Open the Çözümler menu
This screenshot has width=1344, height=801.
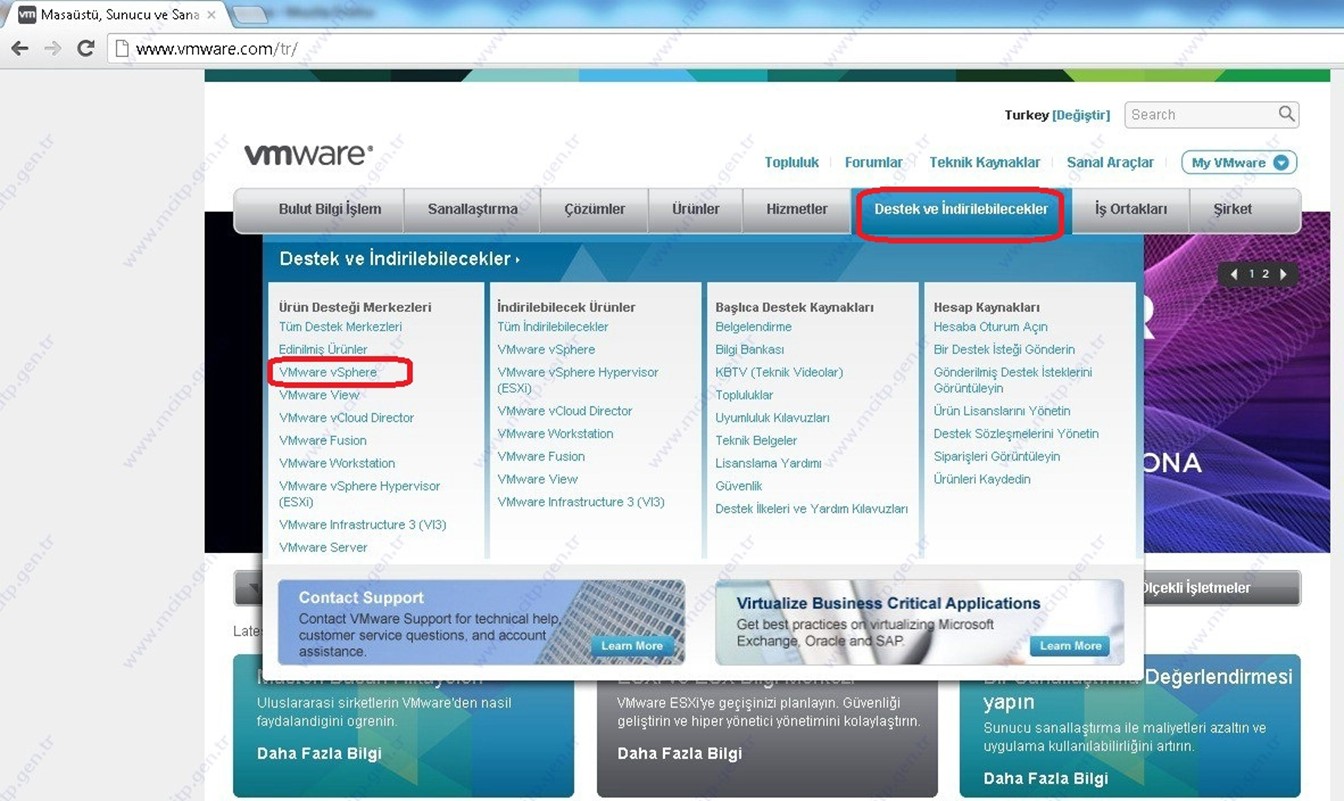pos(594,209)
